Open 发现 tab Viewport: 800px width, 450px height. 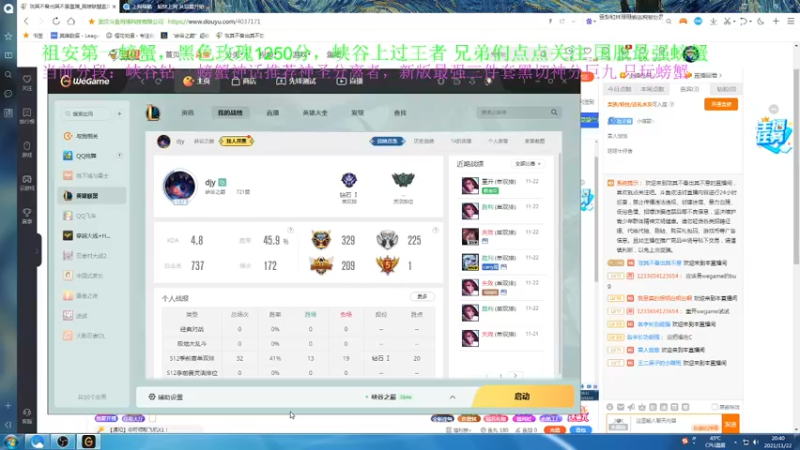coord(357,113)
